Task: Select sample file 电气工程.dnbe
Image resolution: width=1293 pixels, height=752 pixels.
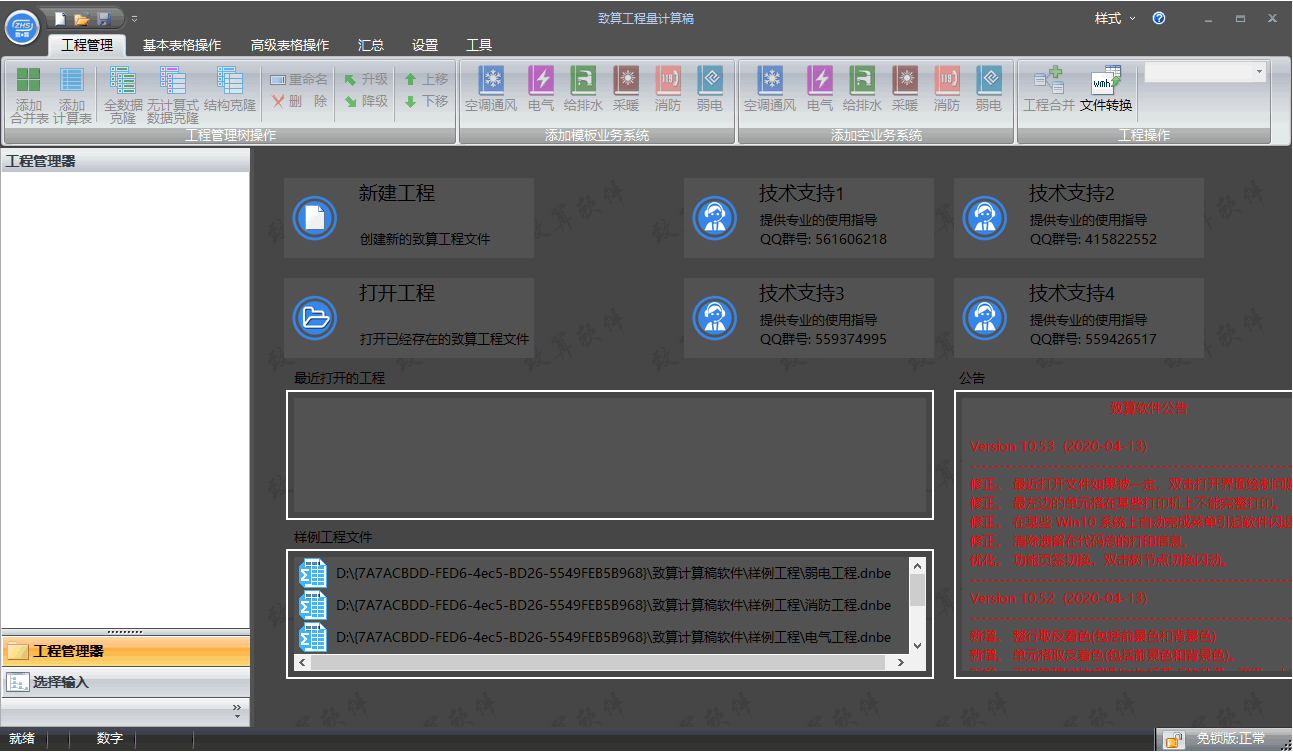Action: point(601,637)
